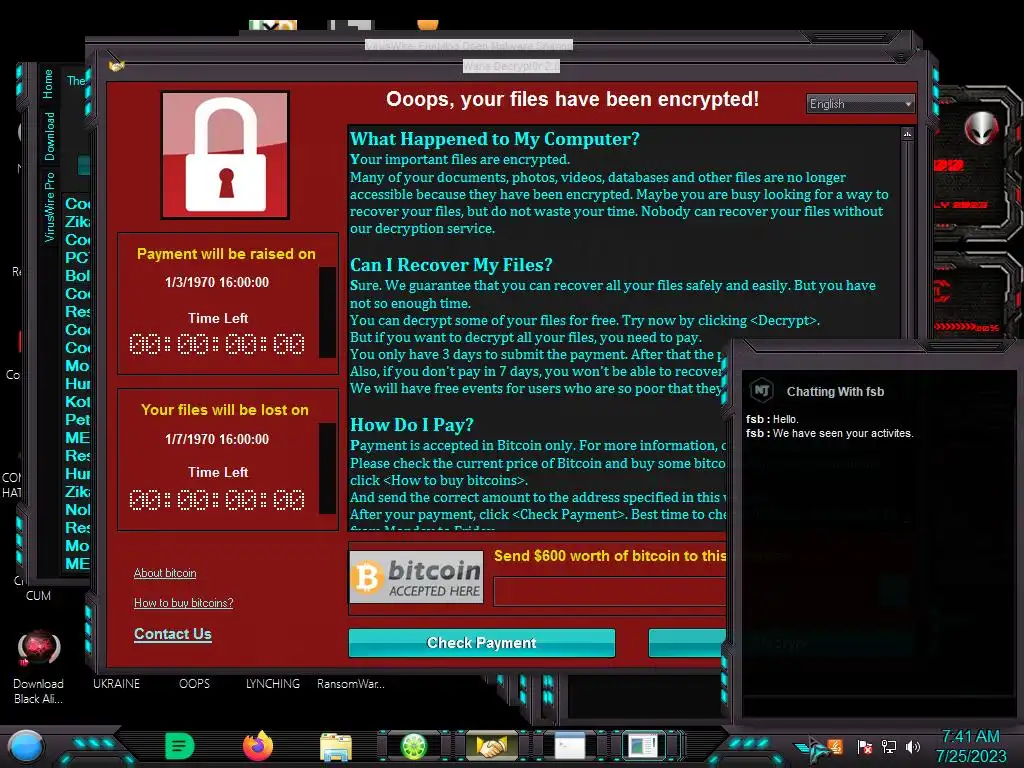Open the network icon in system tray

click(x=889, y=746)
